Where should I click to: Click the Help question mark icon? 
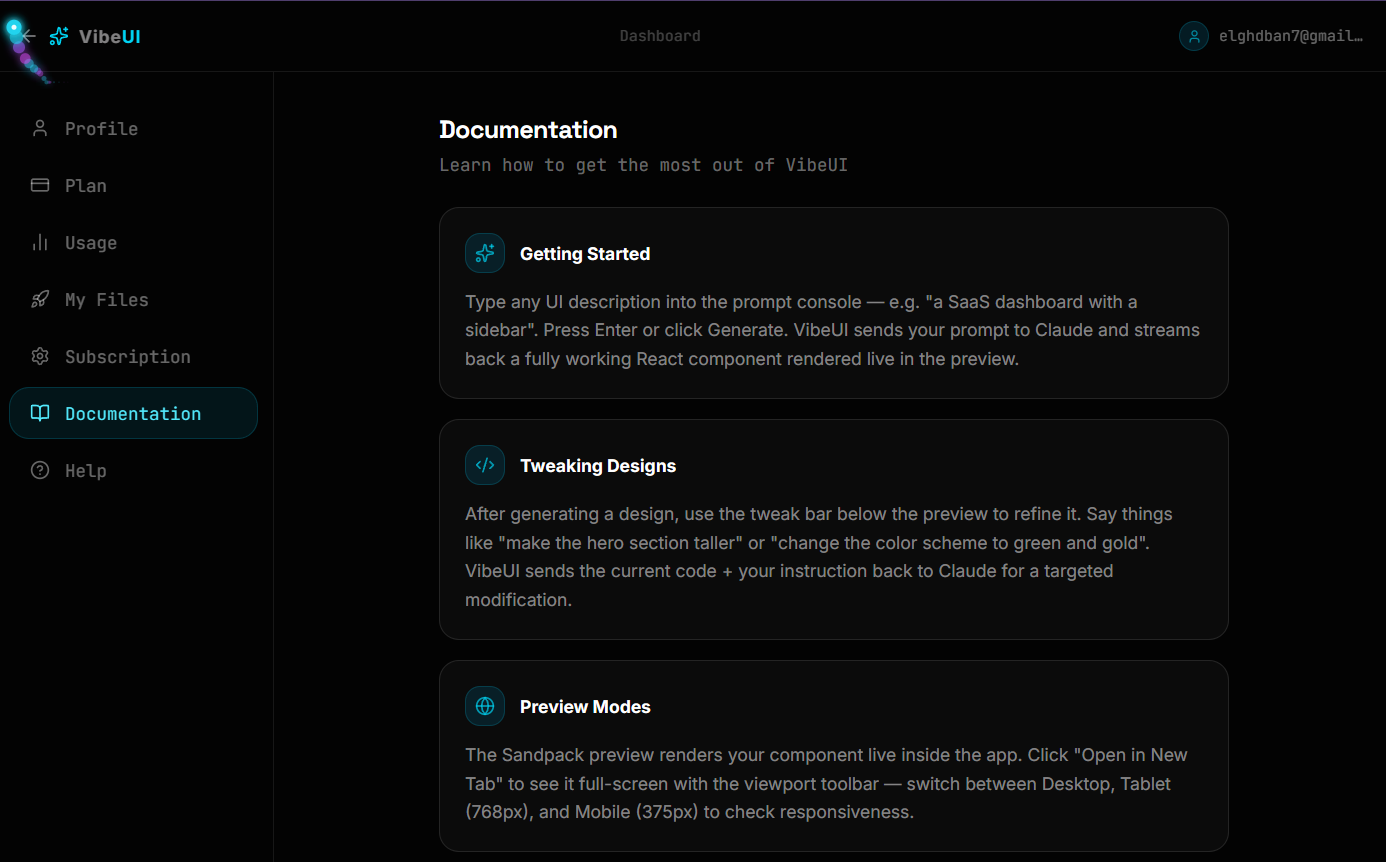(40, 470)
